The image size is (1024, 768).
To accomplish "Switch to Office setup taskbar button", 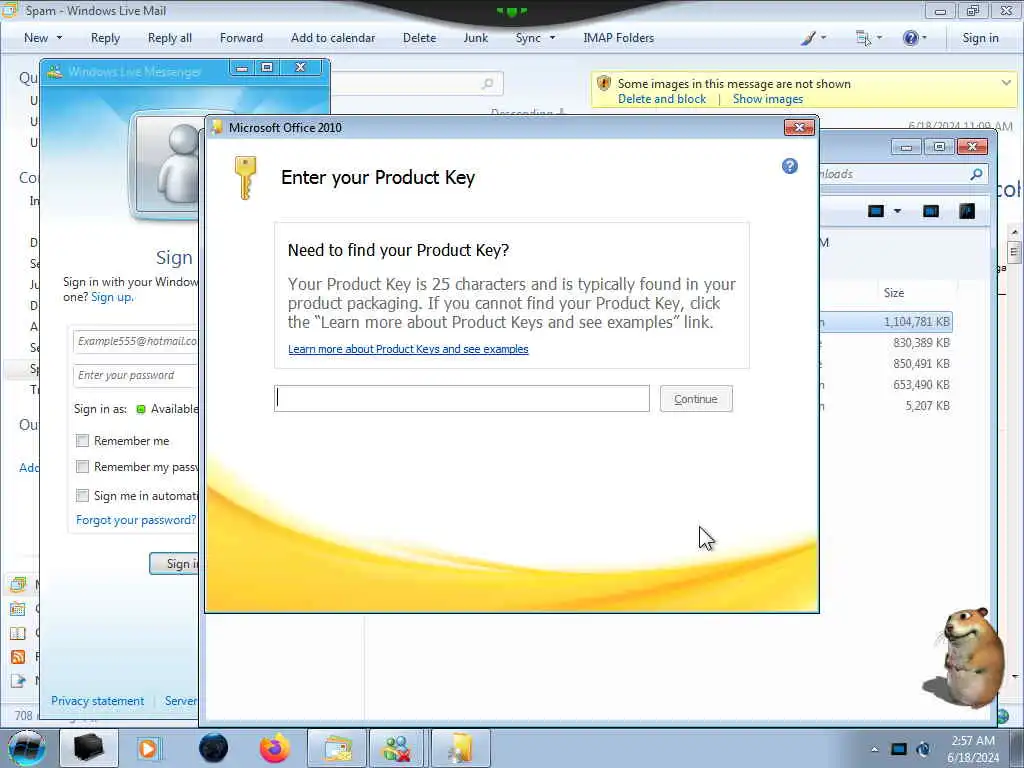I will click(x=460, y=748).
